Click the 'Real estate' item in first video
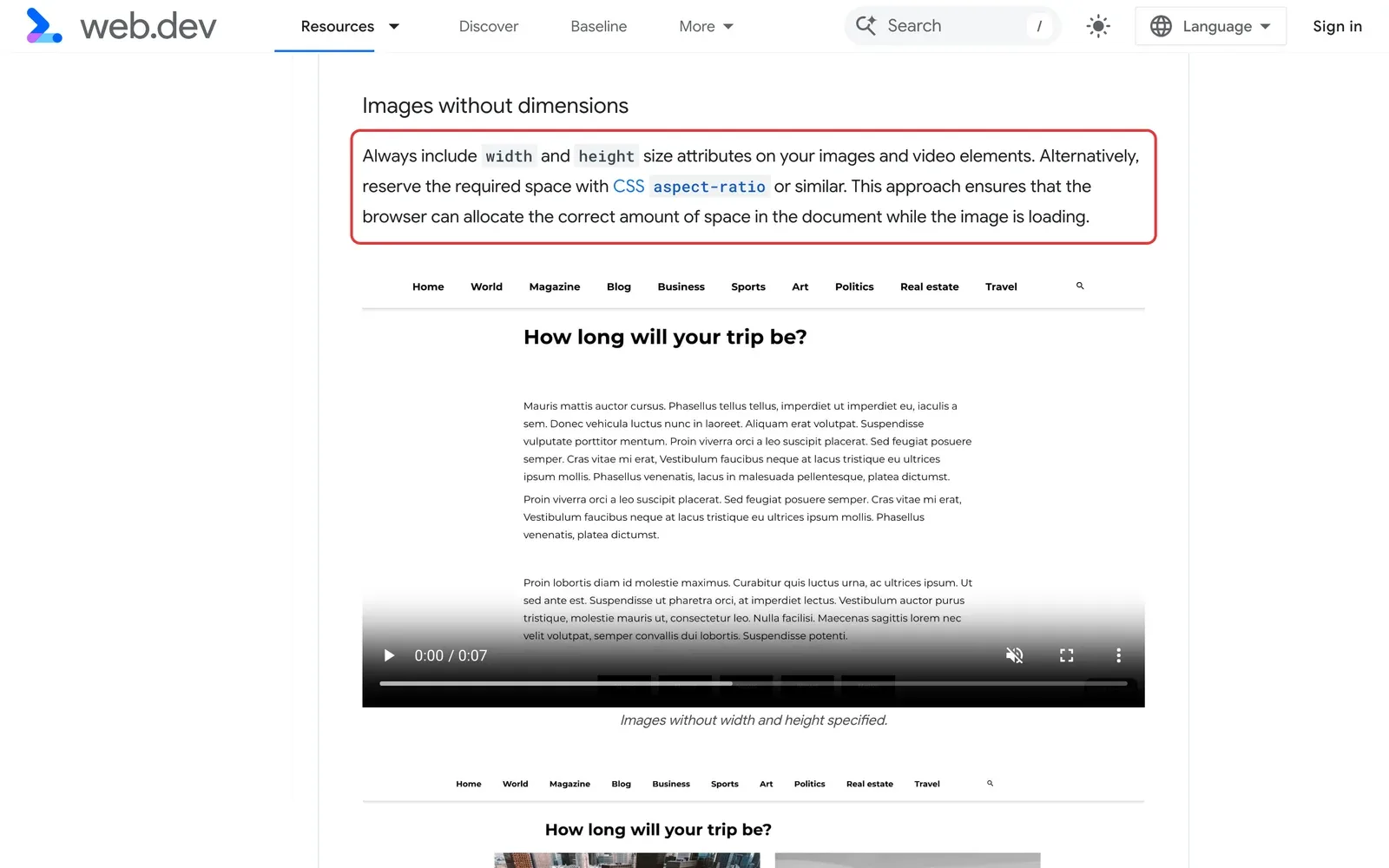 (929, 286)
